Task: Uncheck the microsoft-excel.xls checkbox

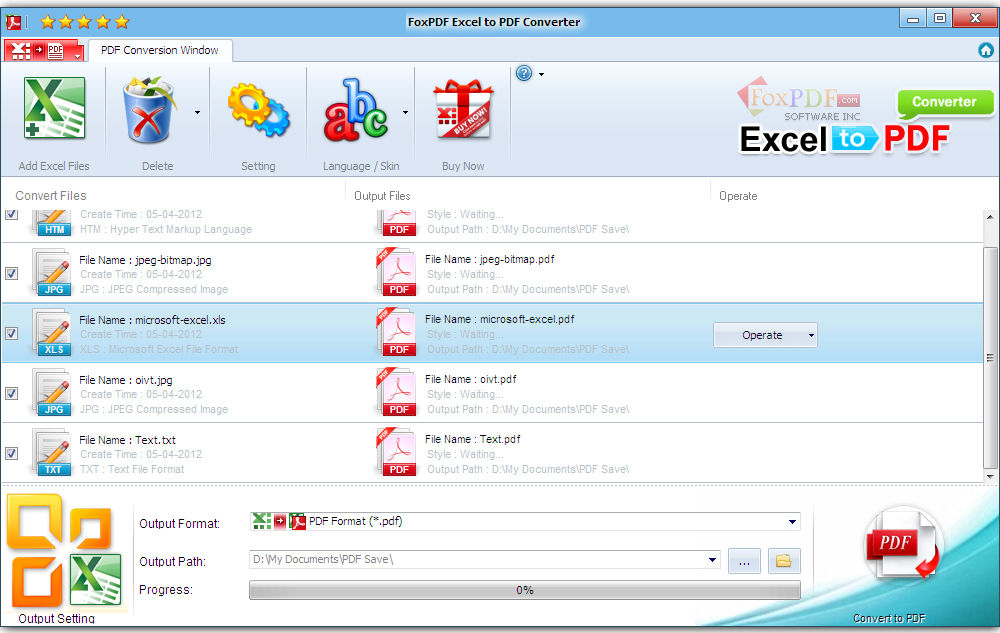Action: click(11, 333)
